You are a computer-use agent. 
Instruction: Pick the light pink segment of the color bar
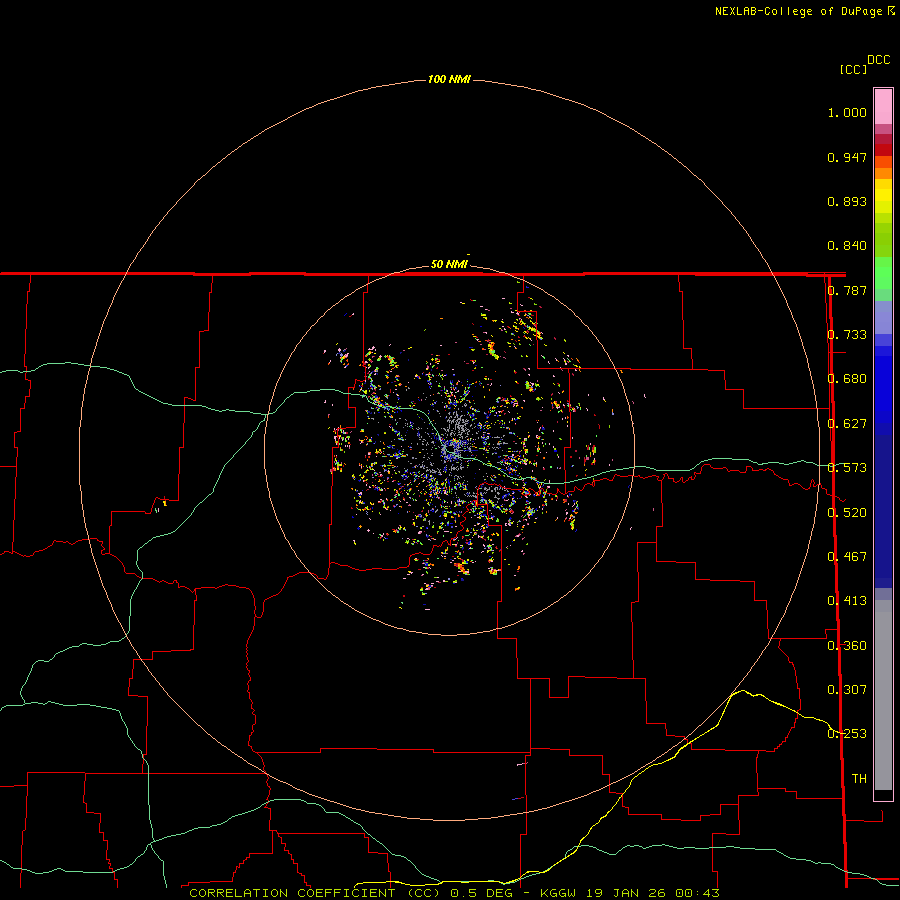[x=883, y=107]
